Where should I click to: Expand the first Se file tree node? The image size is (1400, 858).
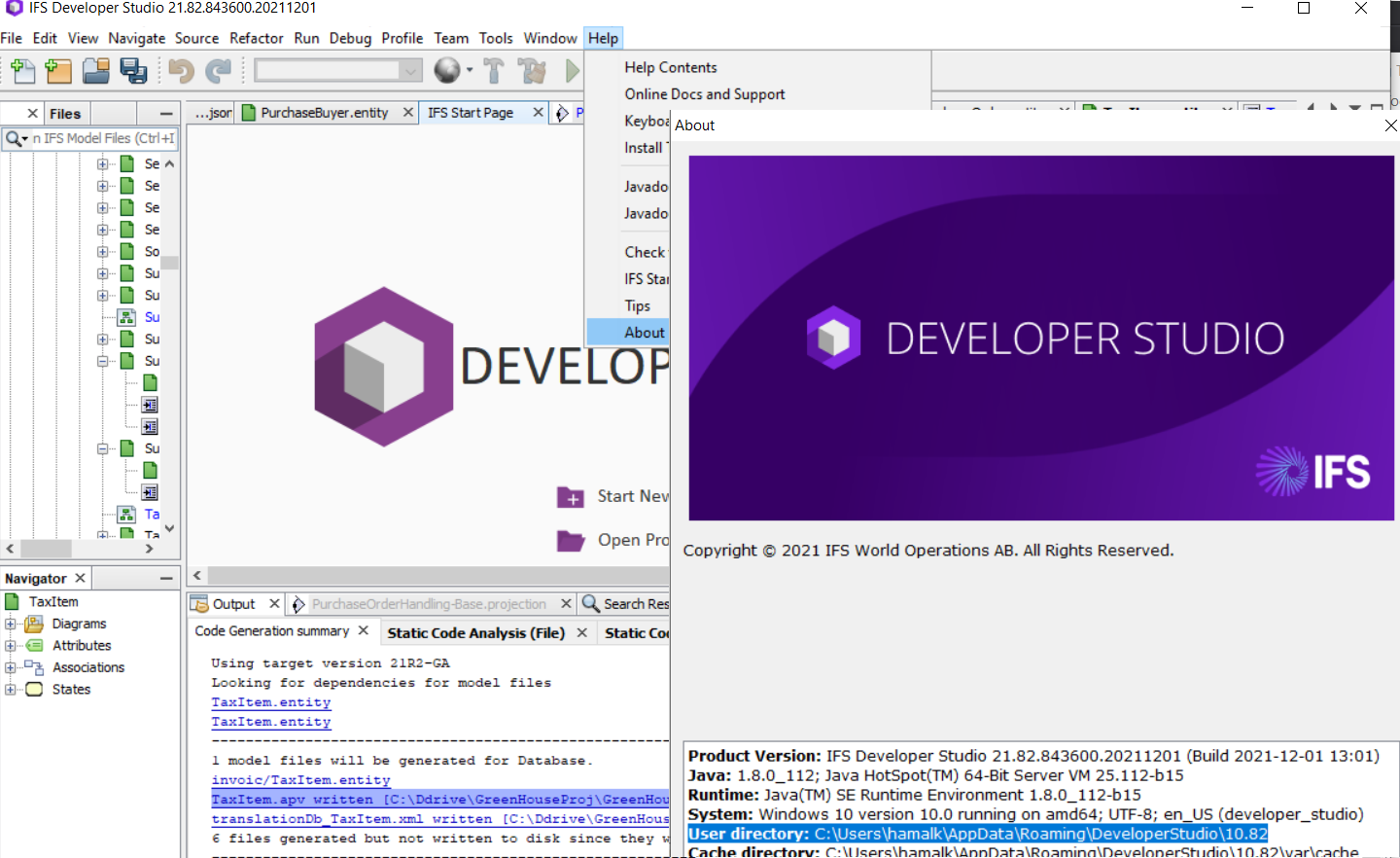click(x=103, y=164)
